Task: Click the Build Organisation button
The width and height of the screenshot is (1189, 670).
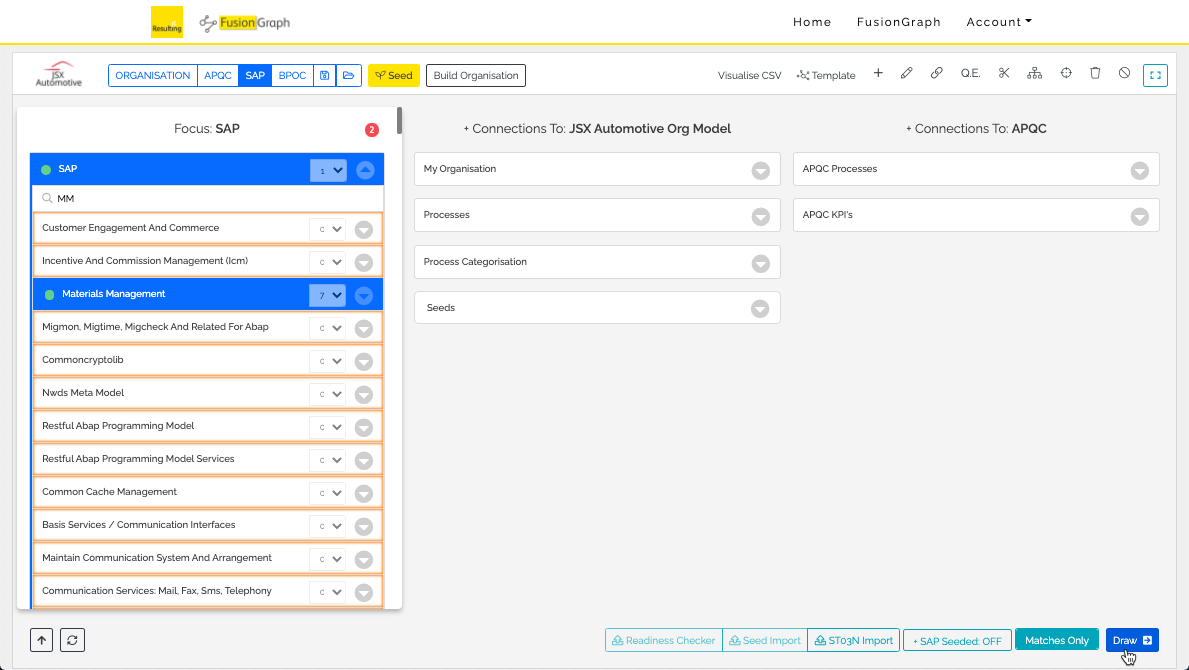Action: pyautogui.click(x=476, y=76)
